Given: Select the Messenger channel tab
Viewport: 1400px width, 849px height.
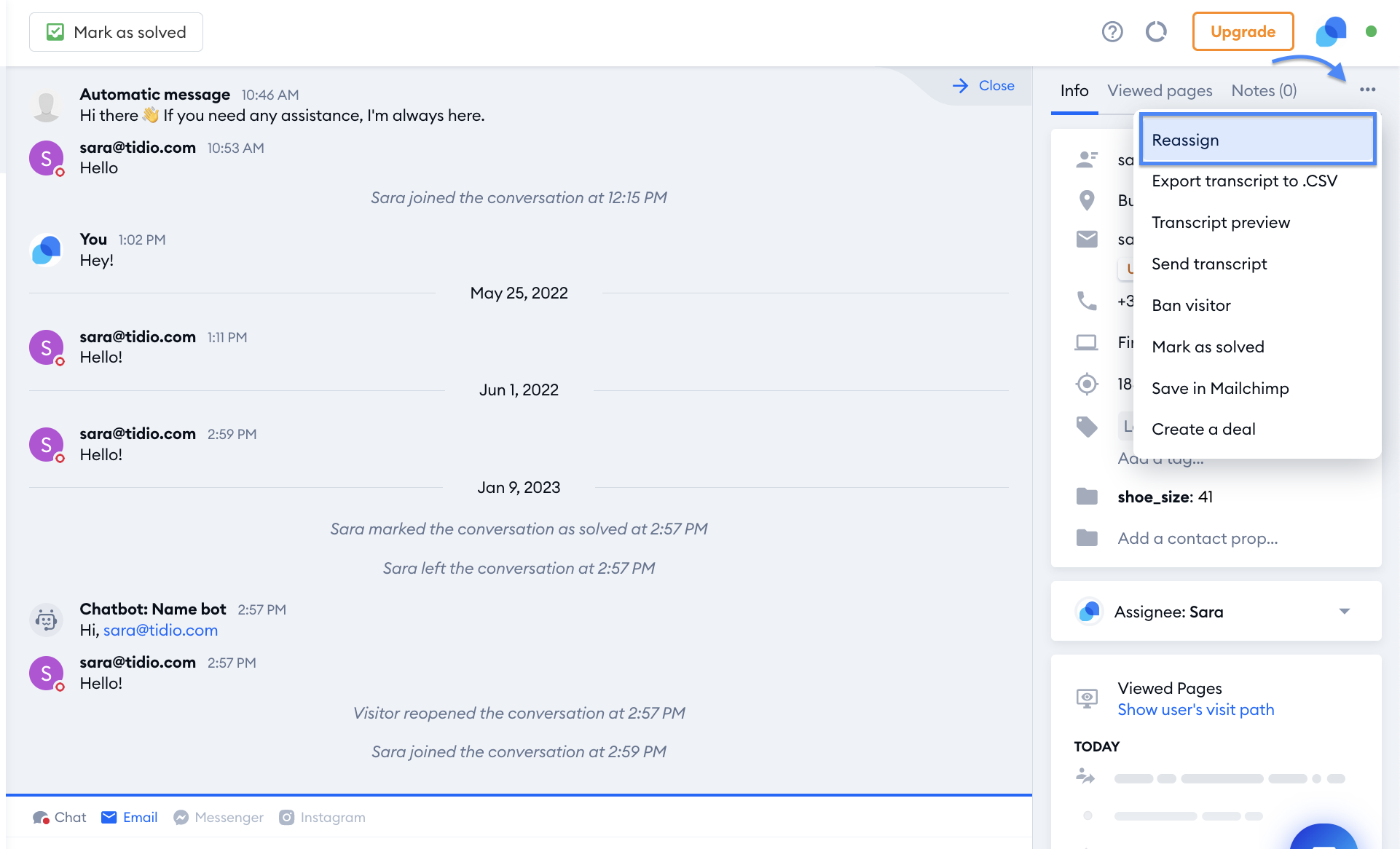Looking at the screenshot, I should click(219, 817).
